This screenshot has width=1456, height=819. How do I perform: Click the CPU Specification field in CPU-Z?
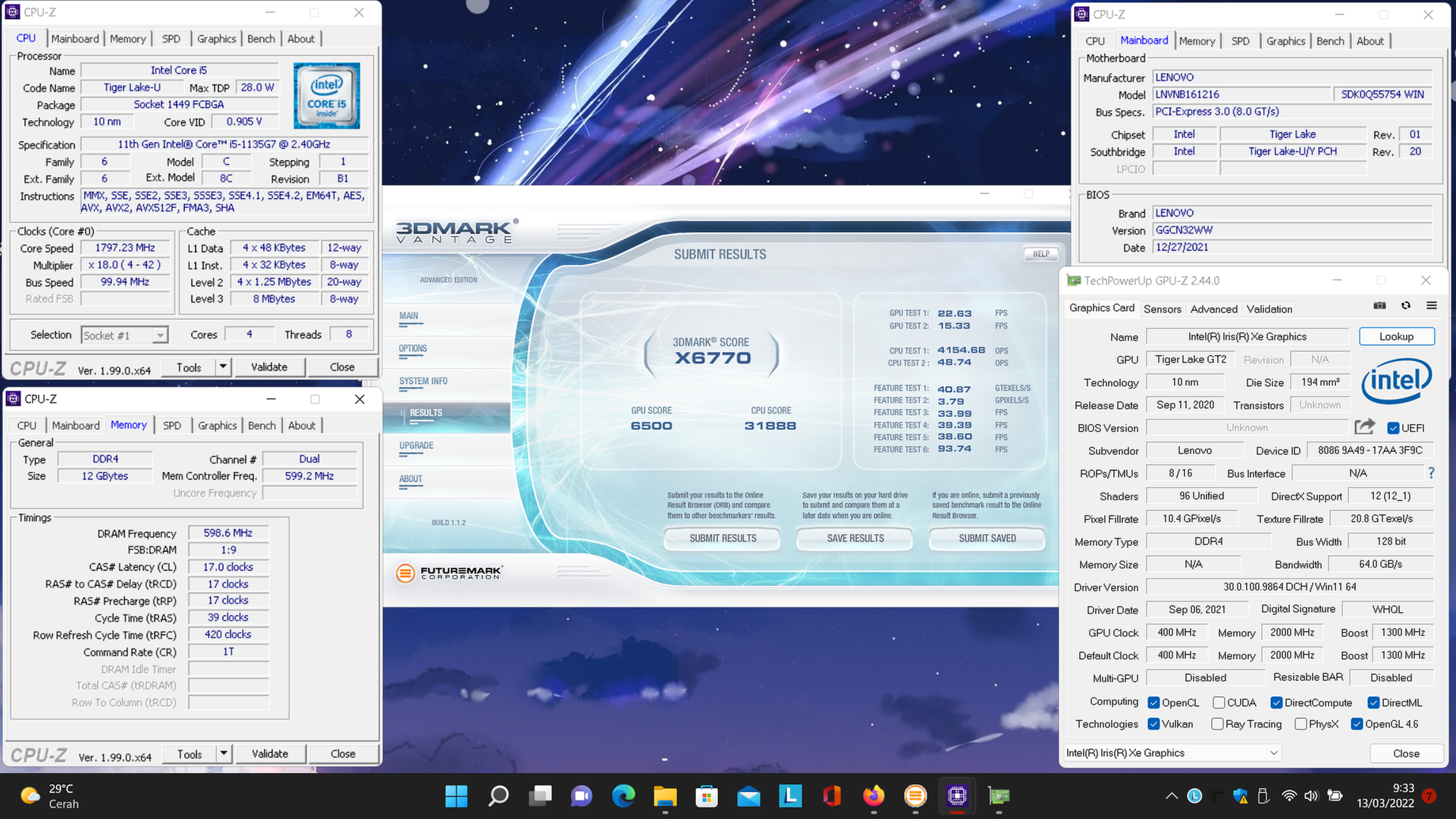[x=224, y=144]
